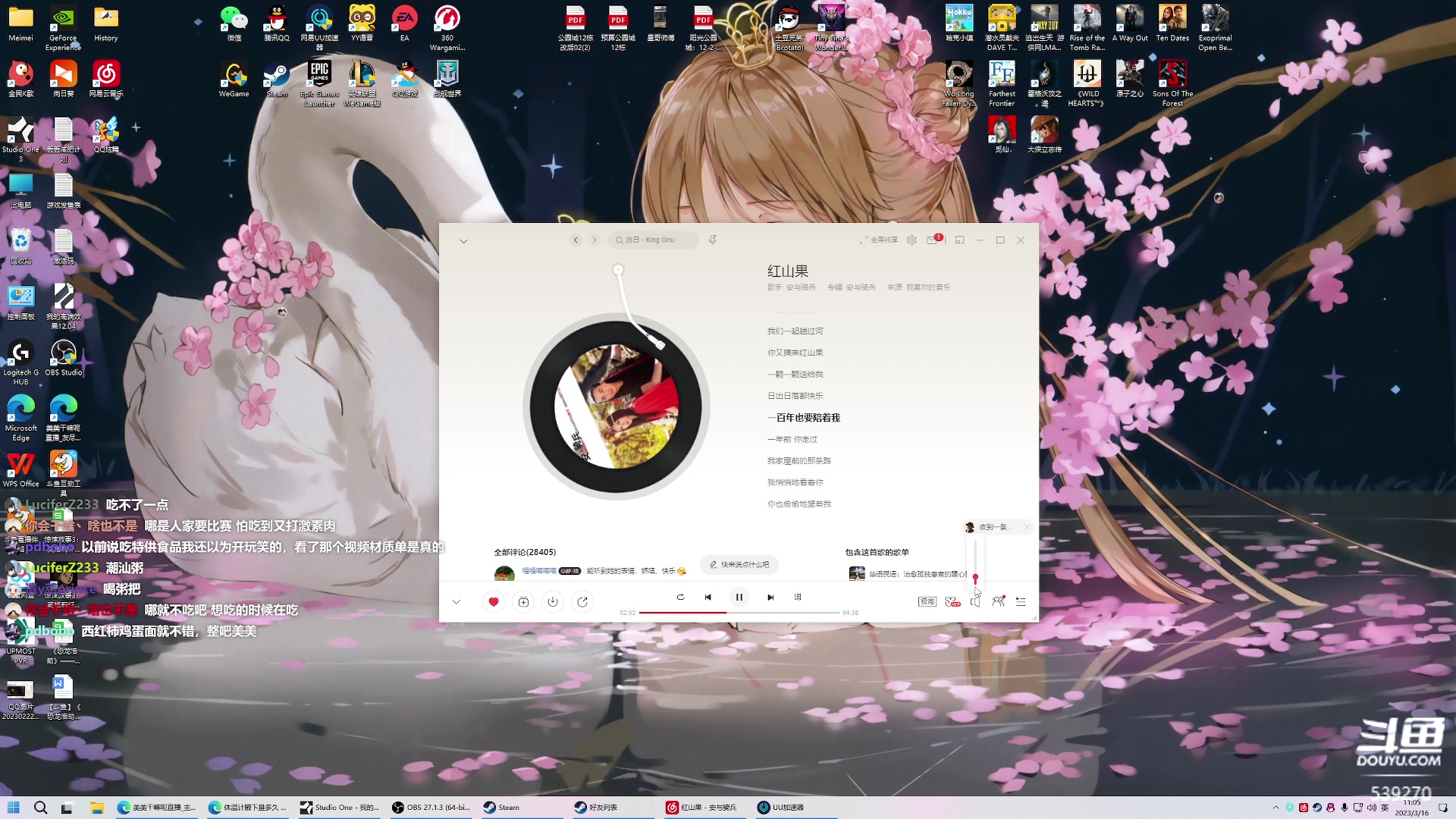Open the 回收站 recycle bin icon
The height and width of the screenshot is (819, 1456).
point(20,246)
